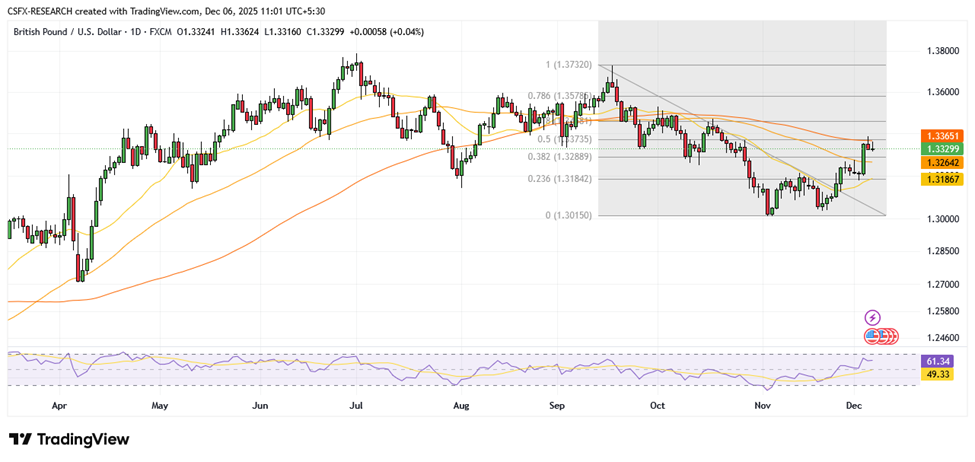Viewport: 975px width, 462px height.
Task: Select the green 1.33299 current price label
Action: pos(944,148)
